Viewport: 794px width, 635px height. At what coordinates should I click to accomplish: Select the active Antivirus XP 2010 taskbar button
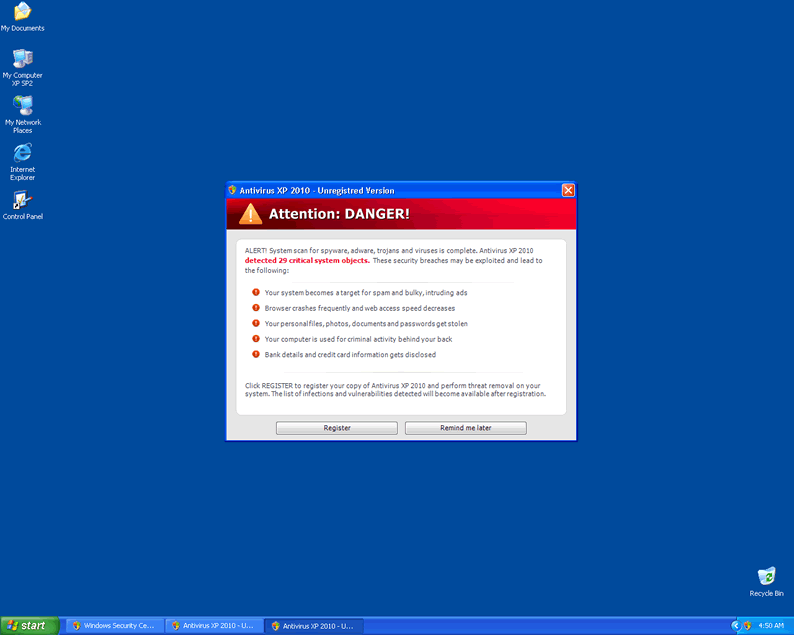coord(313,626)
